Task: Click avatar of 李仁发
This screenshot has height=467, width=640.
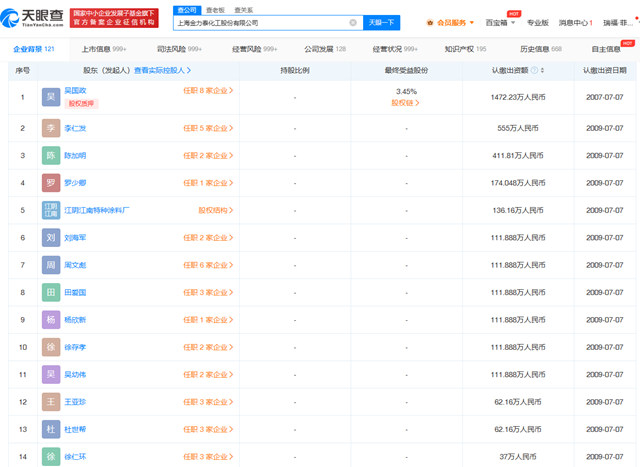Action: 51,128
